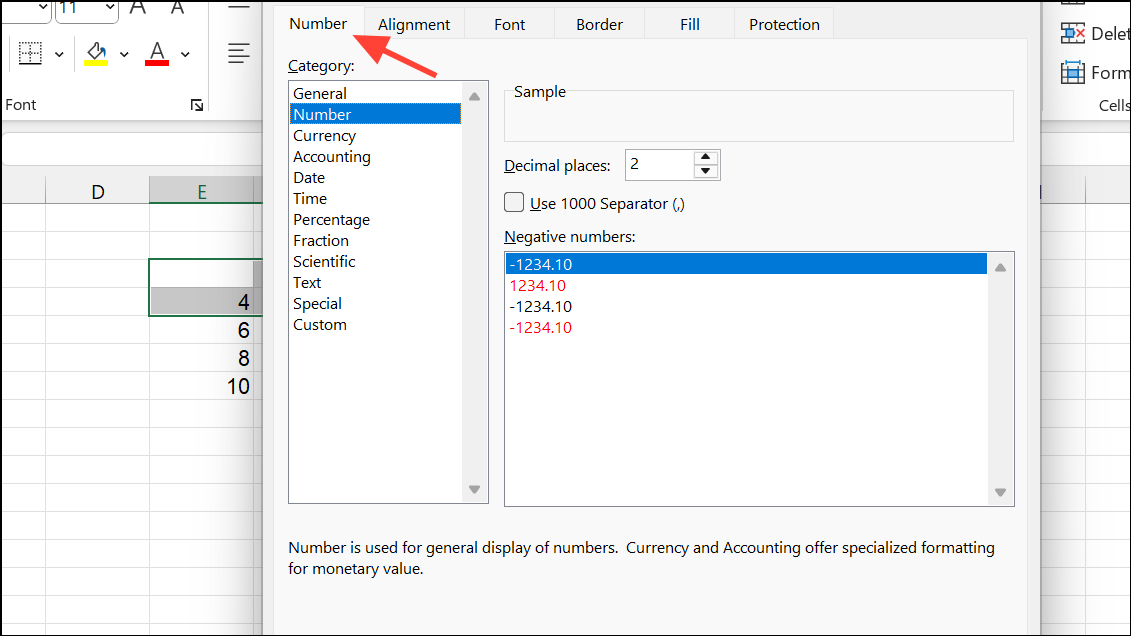Switch to the Protection tab
This screenshot has width=1131, height=636.
pos(783,23)
